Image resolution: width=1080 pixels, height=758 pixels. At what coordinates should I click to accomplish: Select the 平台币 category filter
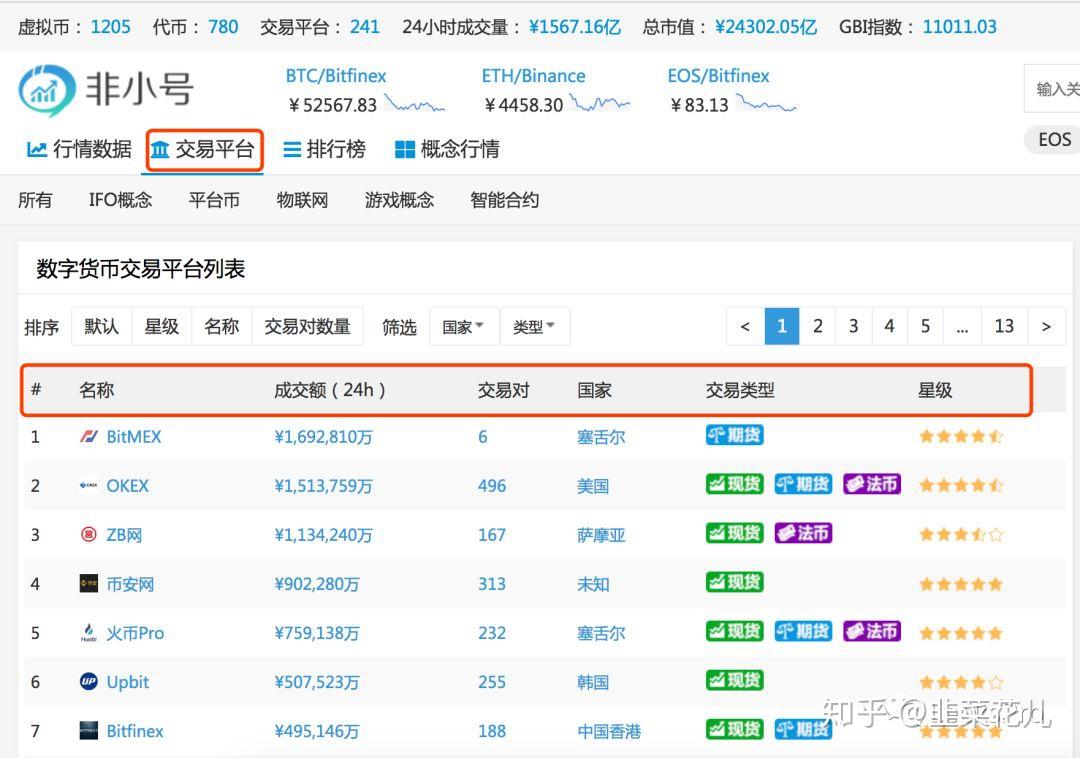coord(214,200)
